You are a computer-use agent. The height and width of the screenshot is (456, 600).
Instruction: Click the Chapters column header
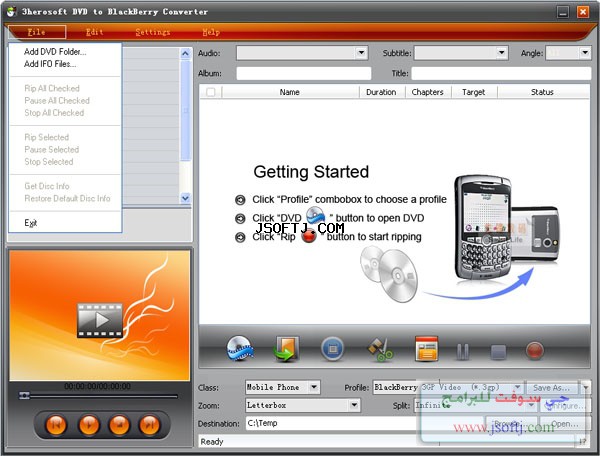point(428,92)
